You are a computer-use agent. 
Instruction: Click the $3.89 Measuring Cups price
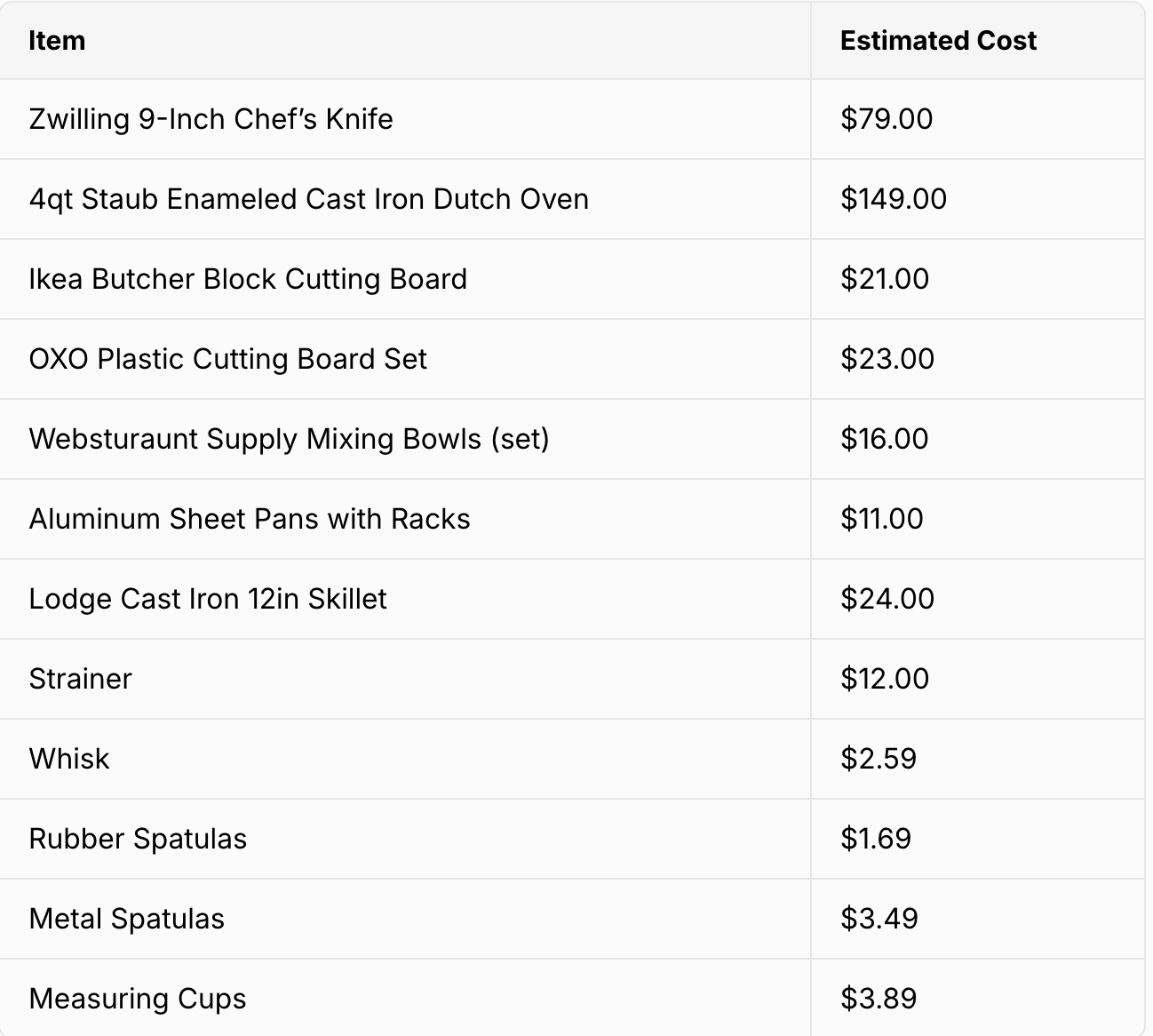click(879, 999)
